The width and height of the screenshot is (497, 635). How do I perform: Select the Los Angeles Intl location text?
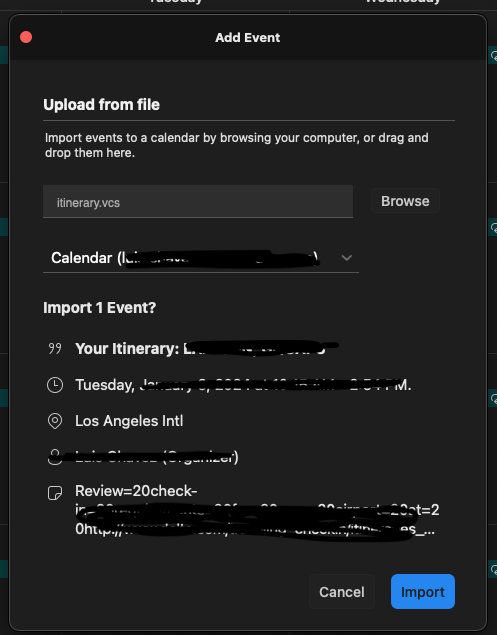[x=129, y=421]
